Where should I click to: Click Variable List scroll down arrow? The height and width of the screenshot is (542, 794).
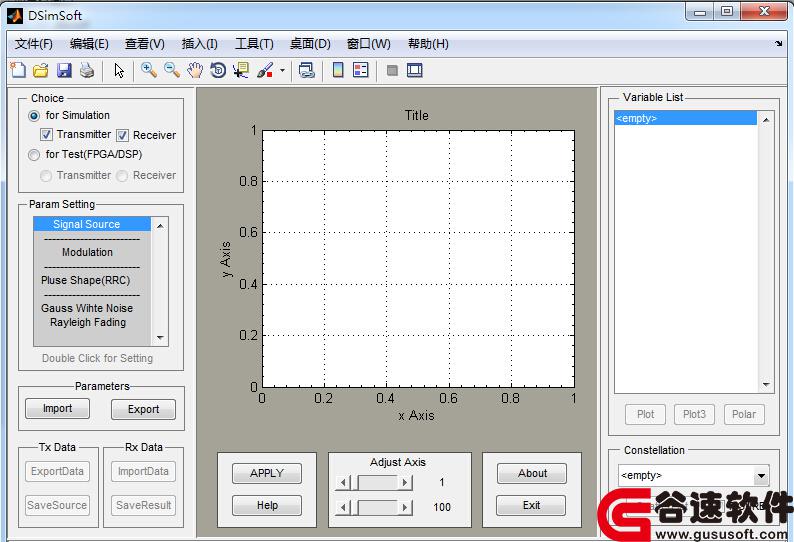click(766, 385)
